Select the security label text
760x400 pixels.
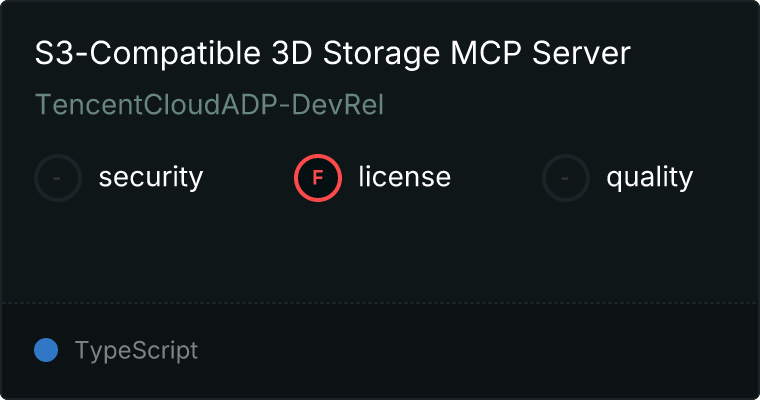point(151,178)
